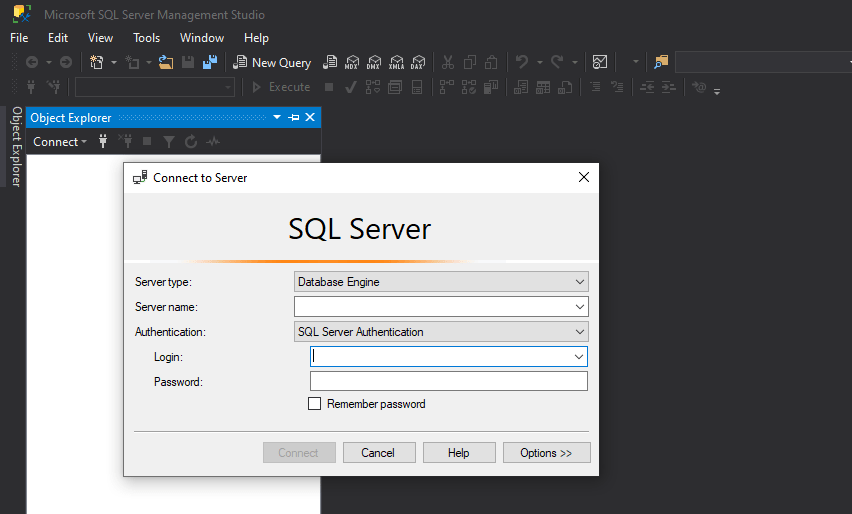
Task: Open the Open File folder icon
Action: coord(166,62)
